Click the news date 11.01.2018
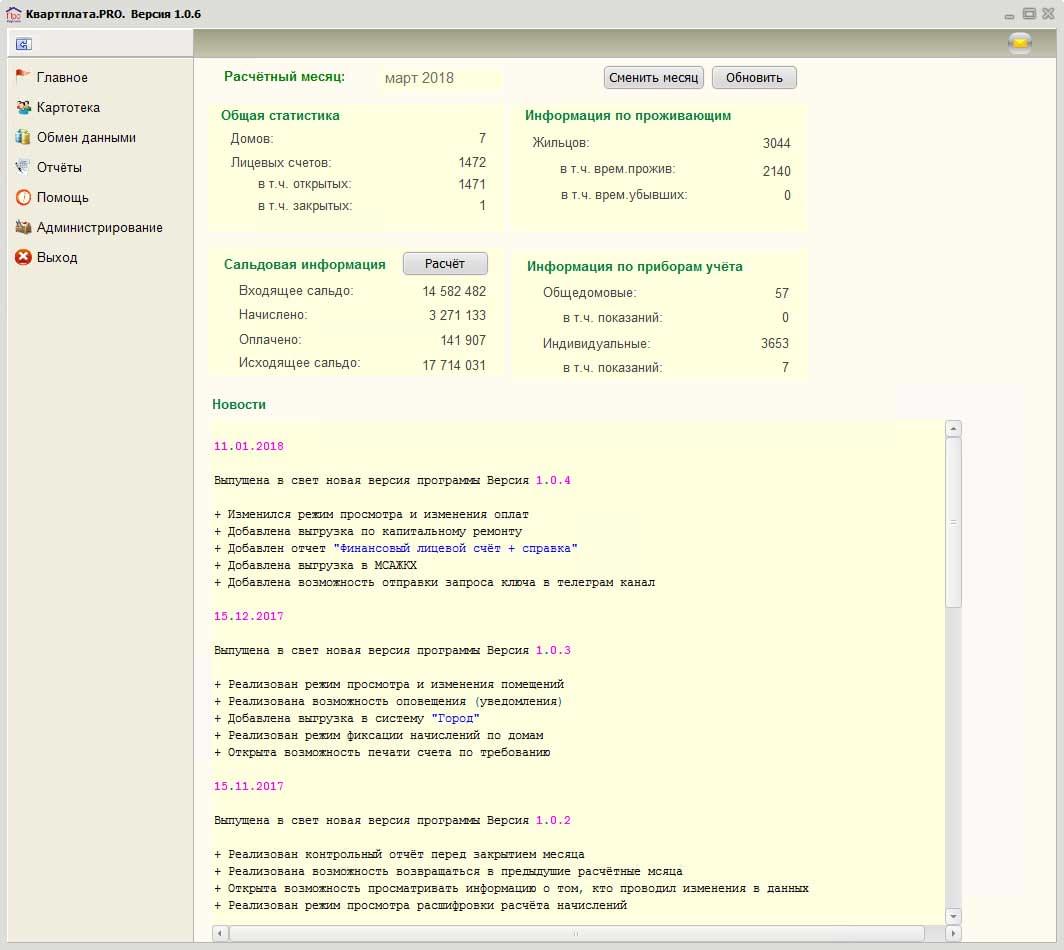The width and height of the screenshot is (1064, 950). point(249,446)
